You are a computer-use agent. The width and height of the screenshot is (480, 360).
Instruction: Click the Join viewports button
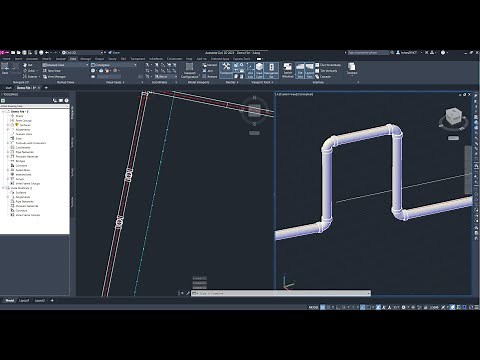[208, 71]
